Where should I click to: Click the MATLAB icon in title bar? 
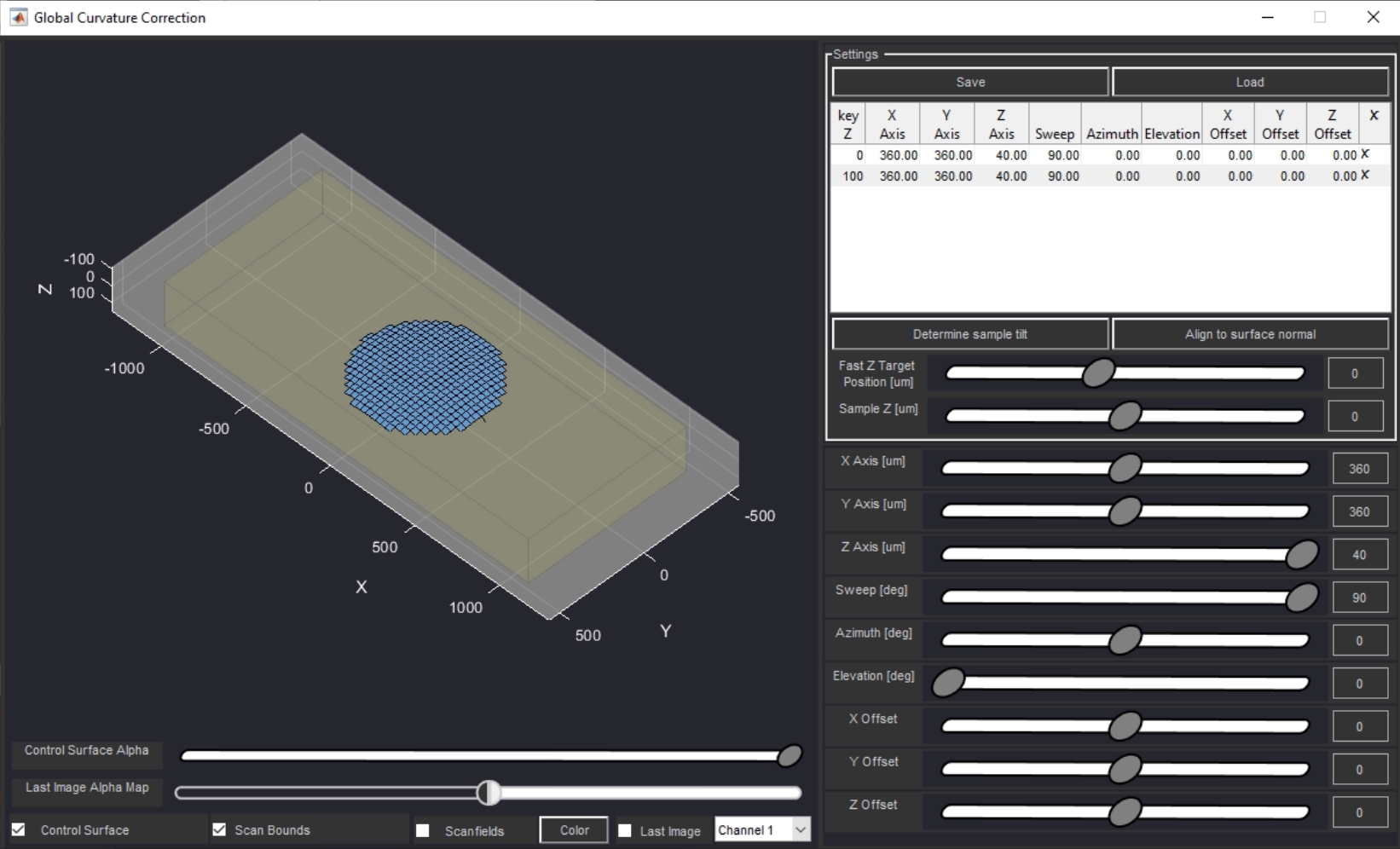pyautogui.click(x=18, y=17)
